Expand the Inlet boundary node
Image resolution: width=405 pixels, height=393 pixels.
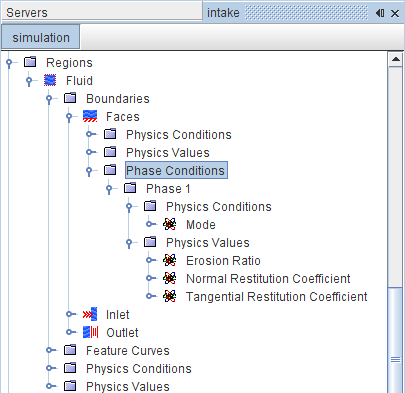pos(70,314)
